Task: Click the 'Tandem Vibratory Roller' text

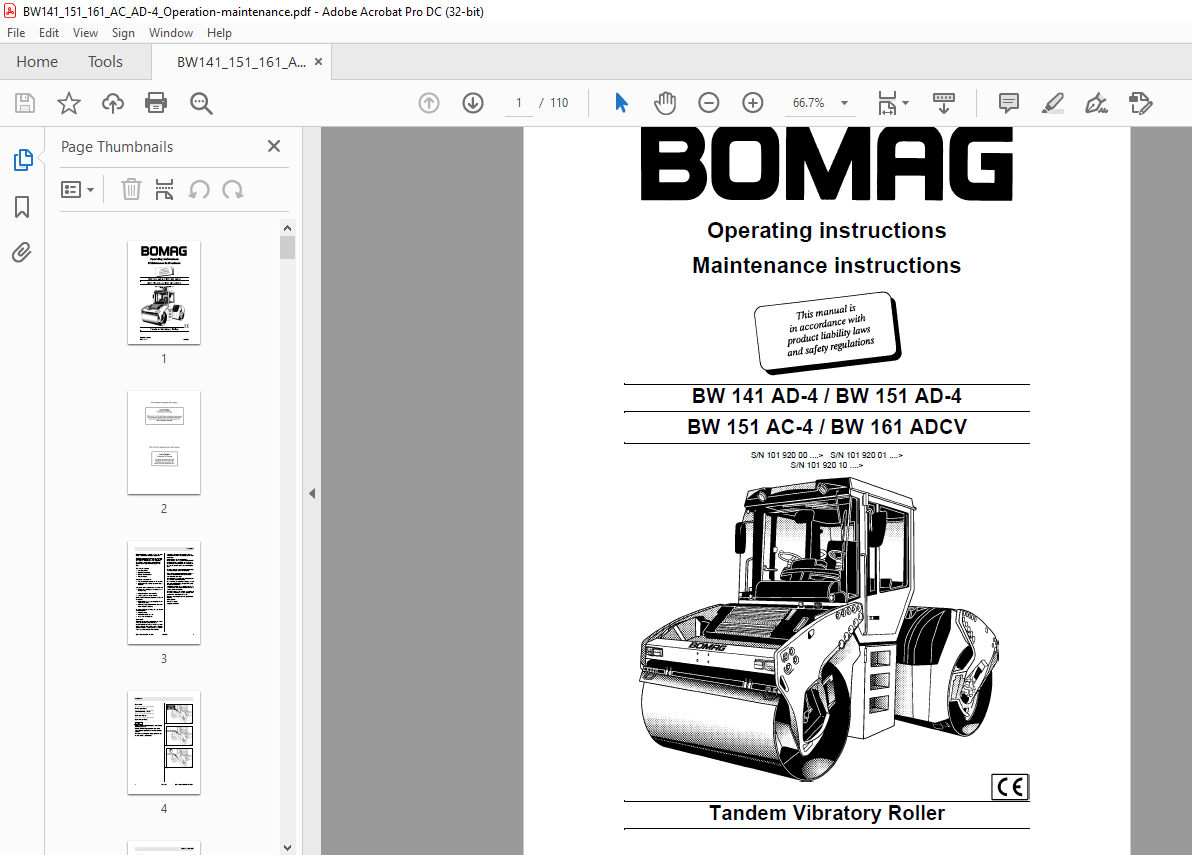Action: tap(827, 813)
